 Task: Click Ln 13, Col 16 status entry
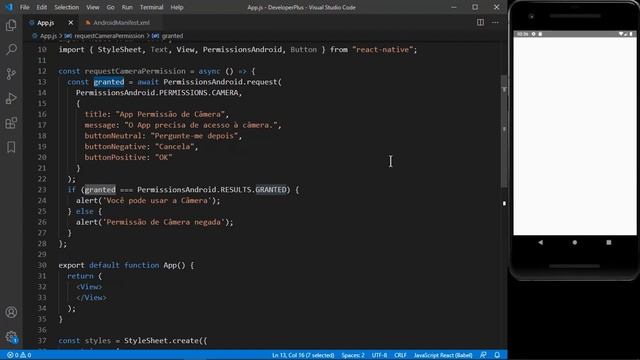(303, 355)
